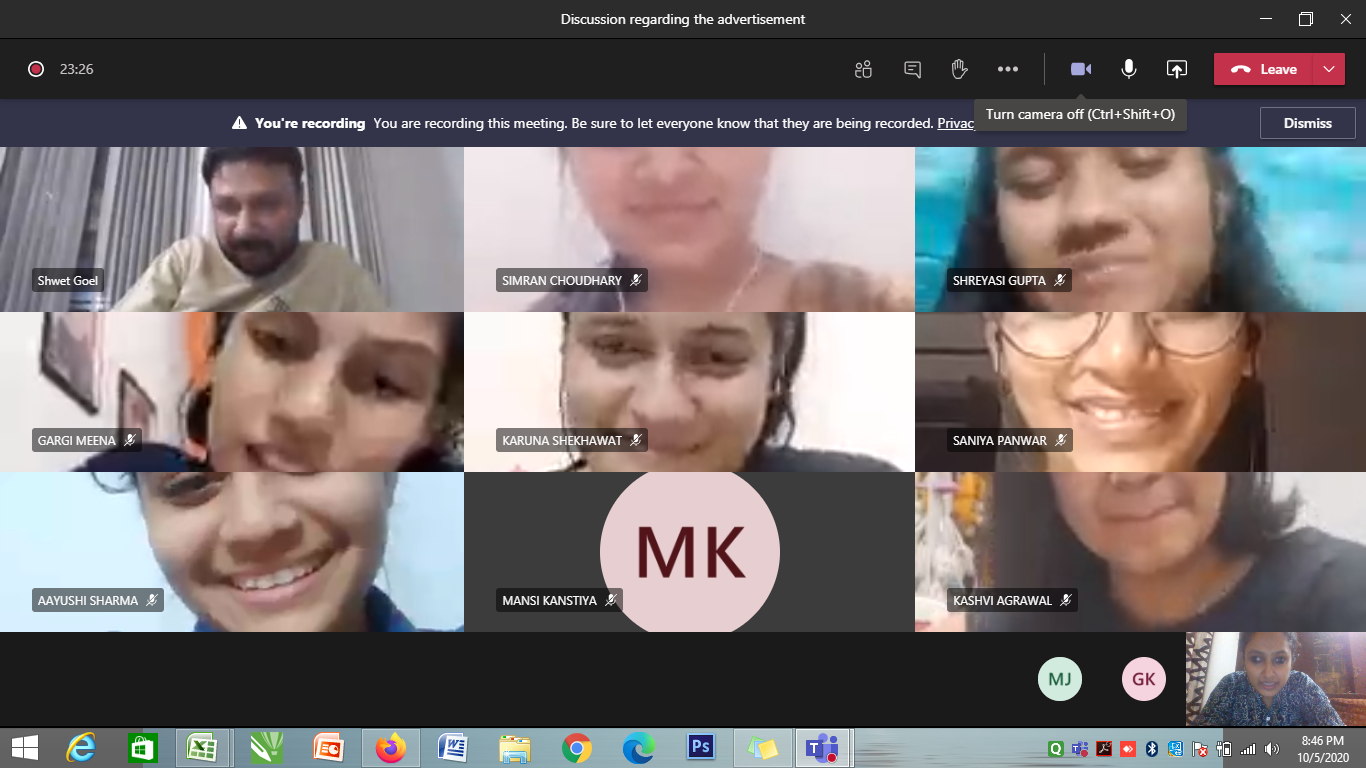This screenshot has height=768, width=1366.
Task: Raise your hand in the meeting
Action: click(959, 69)
